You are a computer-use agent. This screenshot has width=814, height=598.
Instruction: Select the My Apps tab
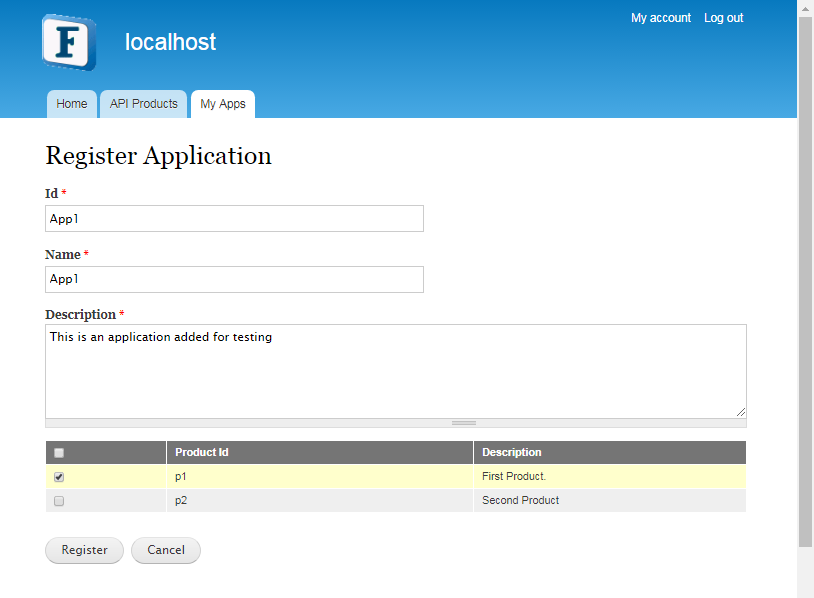[x=223, y=104]
